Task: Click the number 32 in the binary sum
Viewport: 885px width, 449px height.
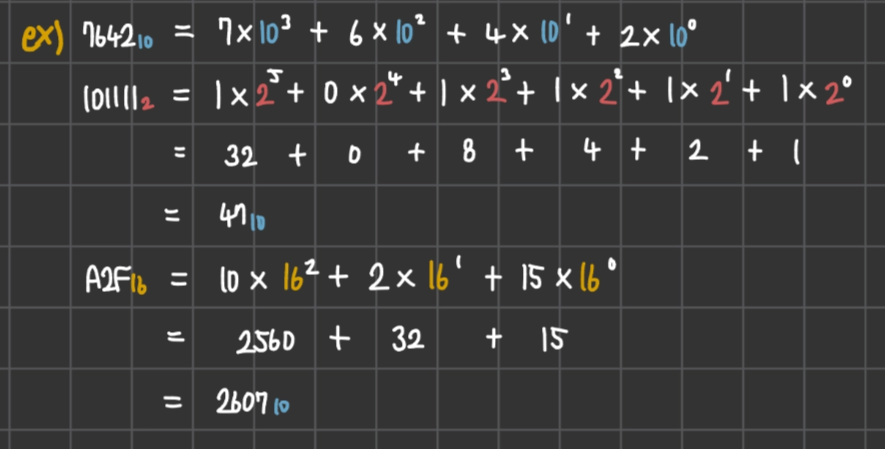Action: (x=240, y=156)
